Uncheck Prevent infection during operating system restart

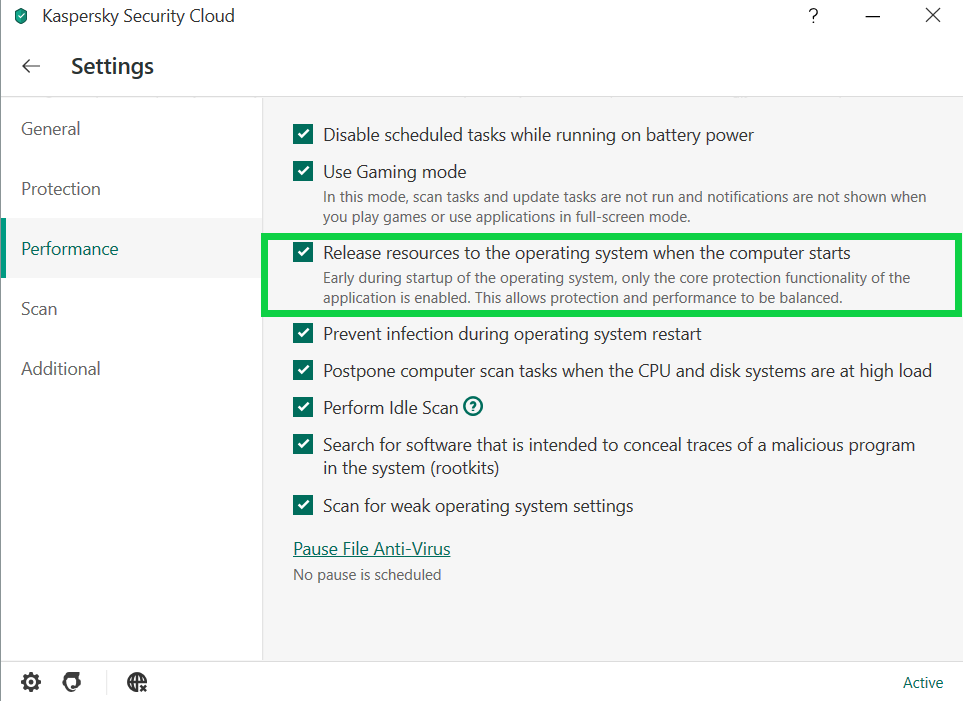point(303,333)
